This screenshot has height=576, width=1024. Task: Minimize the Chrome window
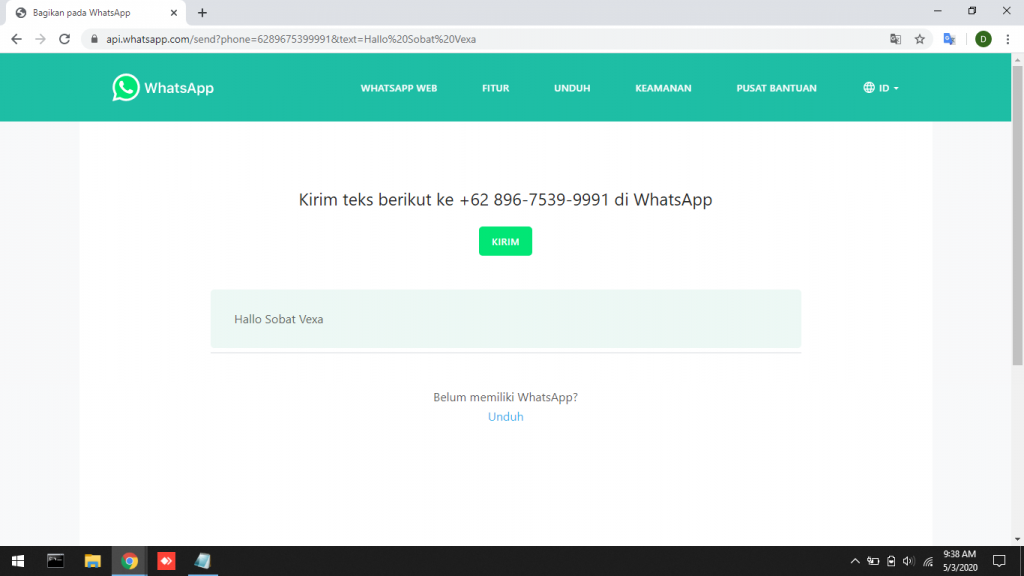(938, 11)
